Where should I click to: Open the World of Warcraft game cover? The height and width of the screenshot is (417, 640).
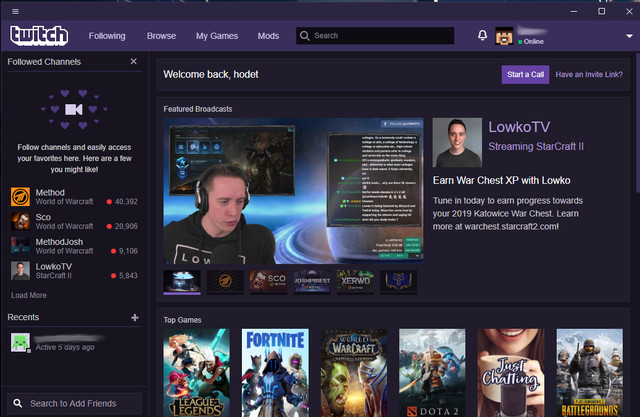click(x=354, y=373)
